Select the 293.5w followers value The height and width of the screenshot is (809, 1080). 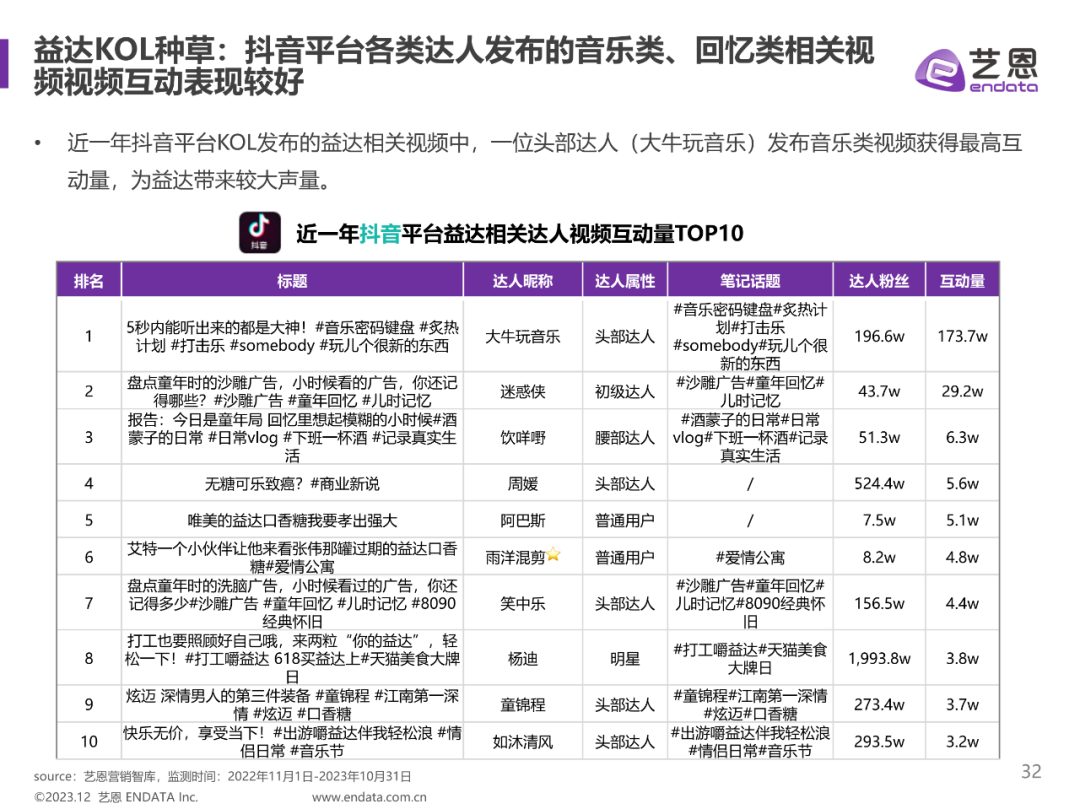click(879, 742)
